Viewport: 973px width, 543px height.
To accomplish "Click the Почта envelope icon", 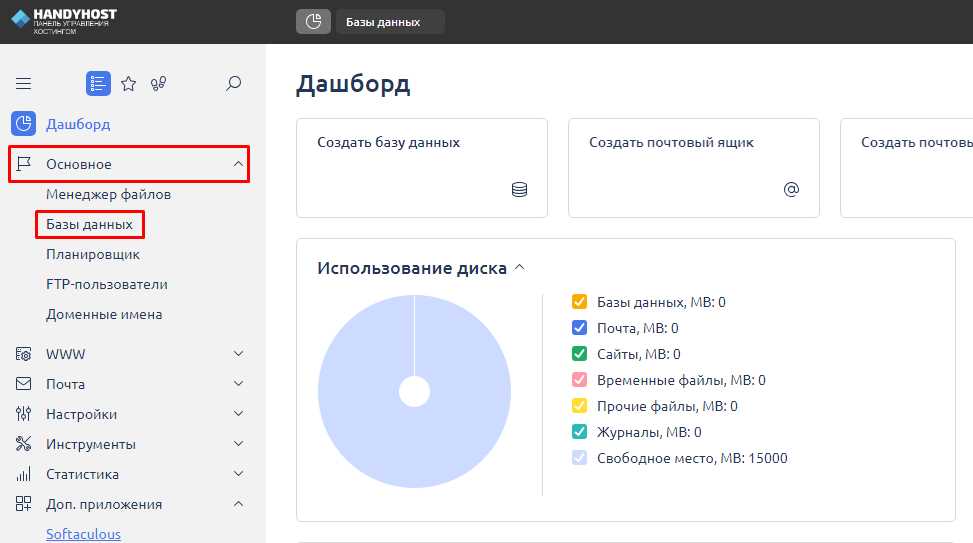I will [24, 384].
